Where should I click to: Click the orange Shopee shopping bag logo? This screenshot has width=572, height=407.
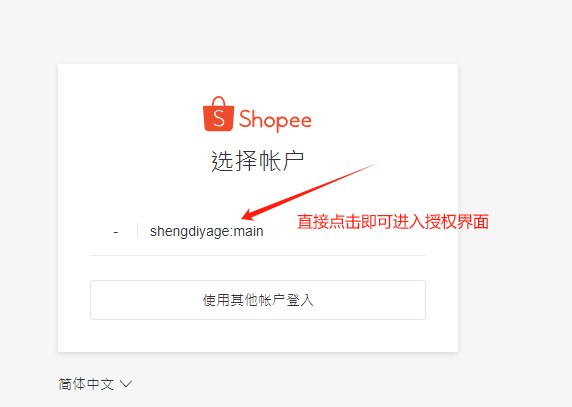[x=219, y=114]
